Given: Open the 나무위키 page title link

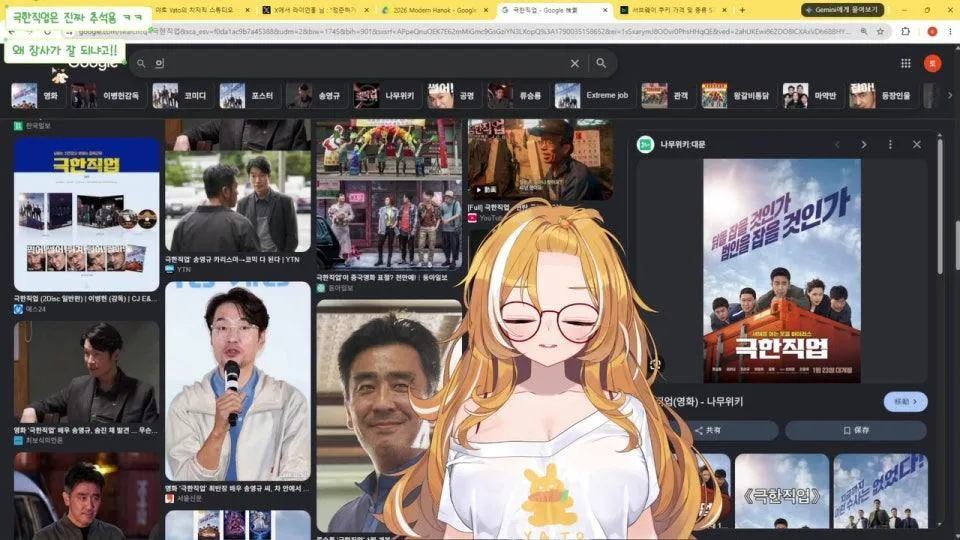Looking at the screenshot, I should [700, 402].
